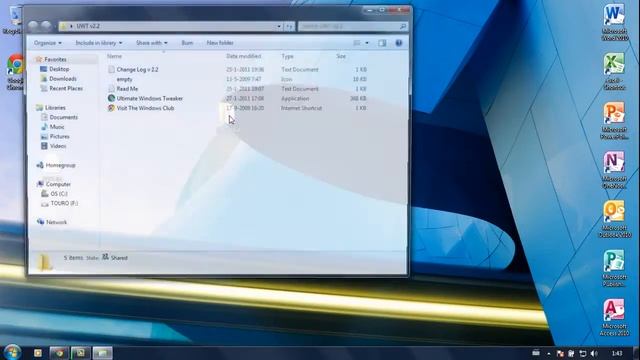Open the Microsoft Word 2010 desktop shortcut
The height and width of the screenshot is (360, 640).
614,22
